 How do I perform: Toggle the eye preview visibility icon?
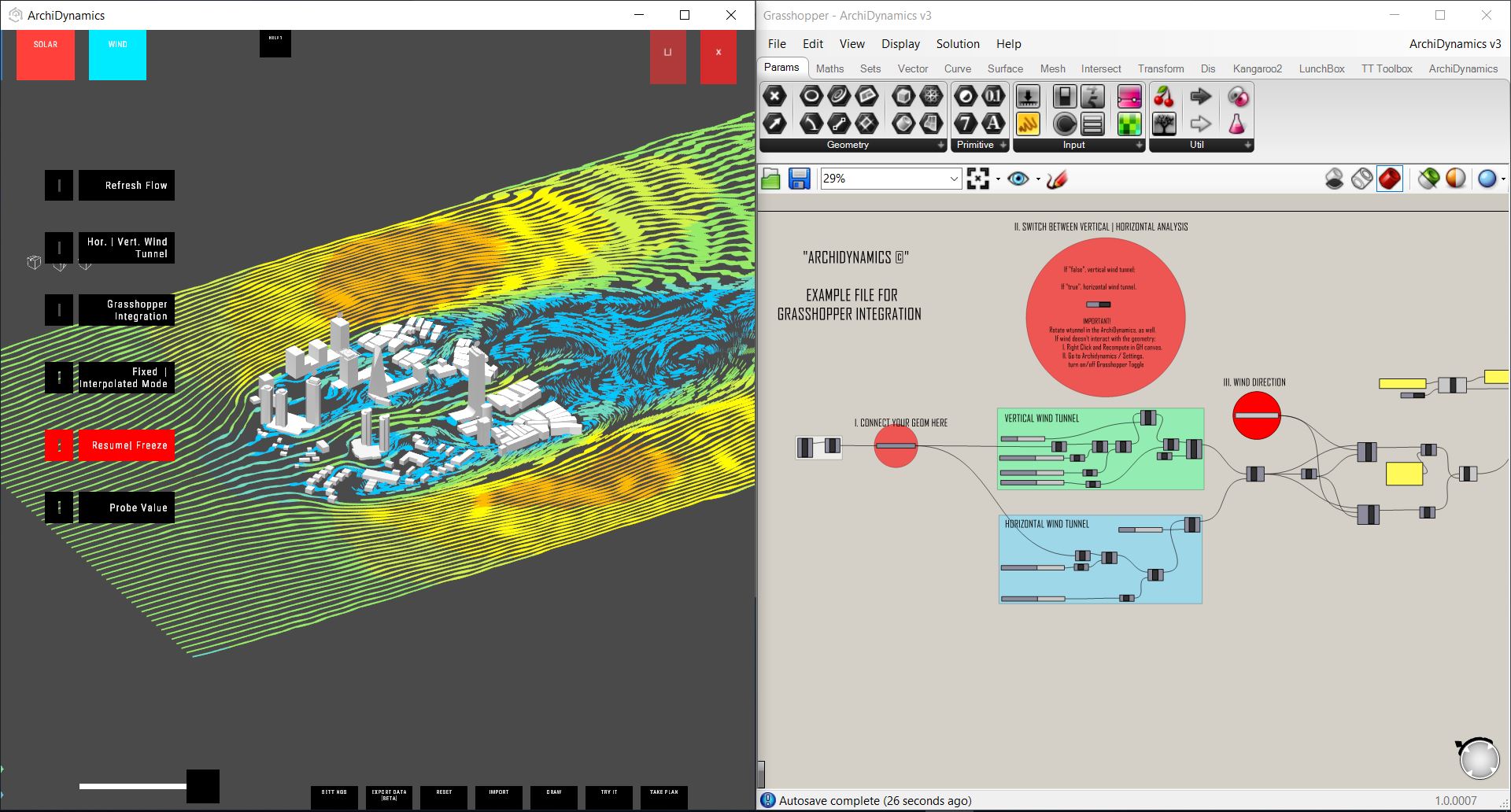point(1018,179)
